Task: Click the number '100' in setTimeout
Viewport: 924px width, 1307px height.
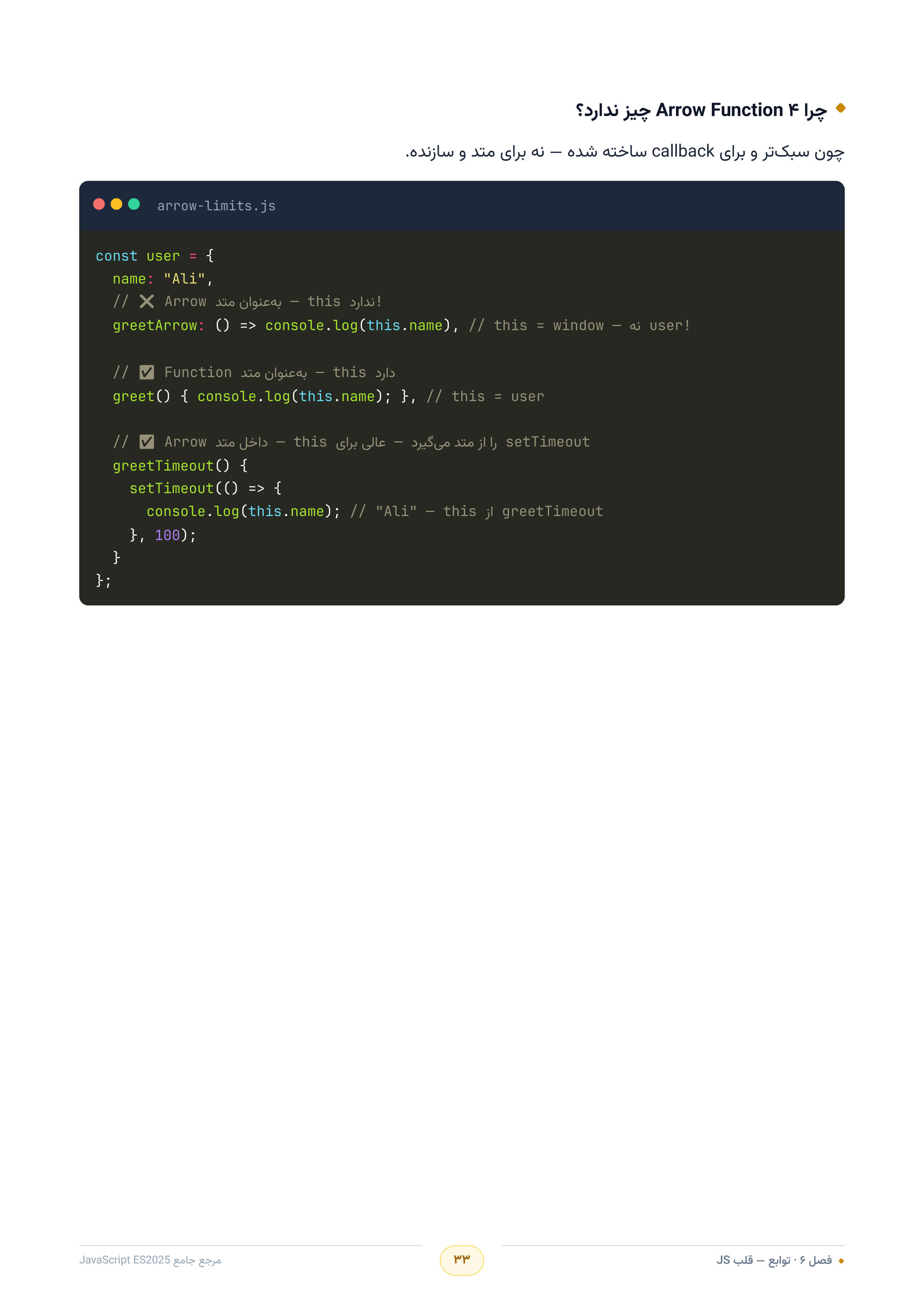Action: coord(168,535)
